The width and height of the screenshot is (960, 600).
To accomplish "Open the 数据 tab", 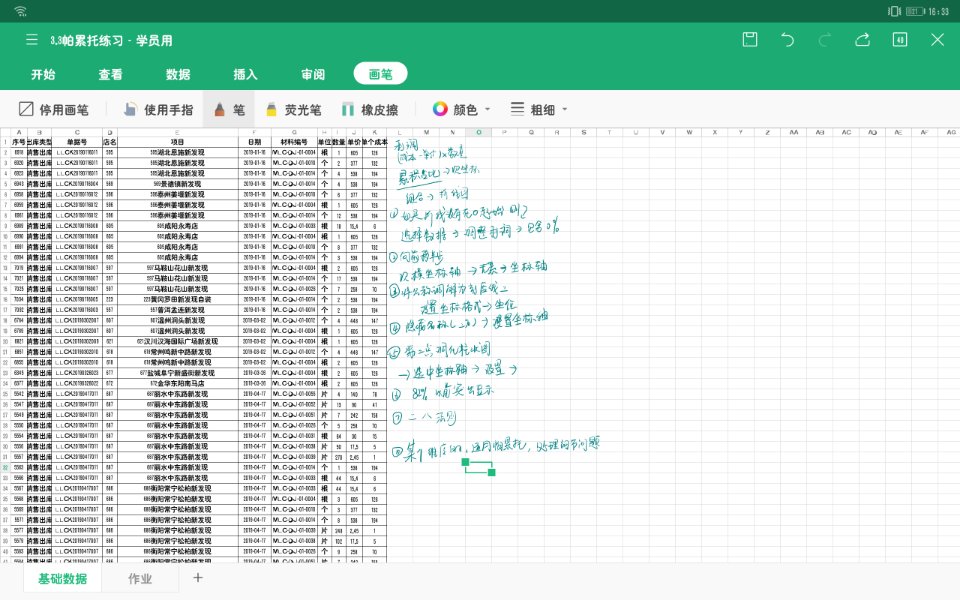I will point(178,74).
